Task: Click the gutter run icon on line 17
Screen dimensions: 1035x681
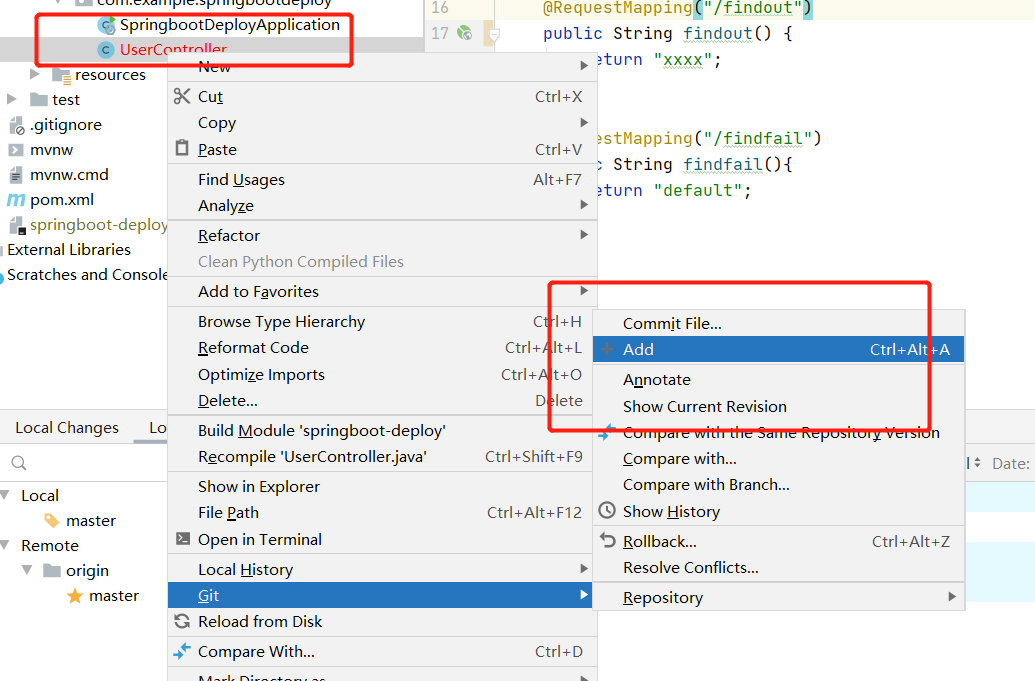Action: tap(465, 32)
